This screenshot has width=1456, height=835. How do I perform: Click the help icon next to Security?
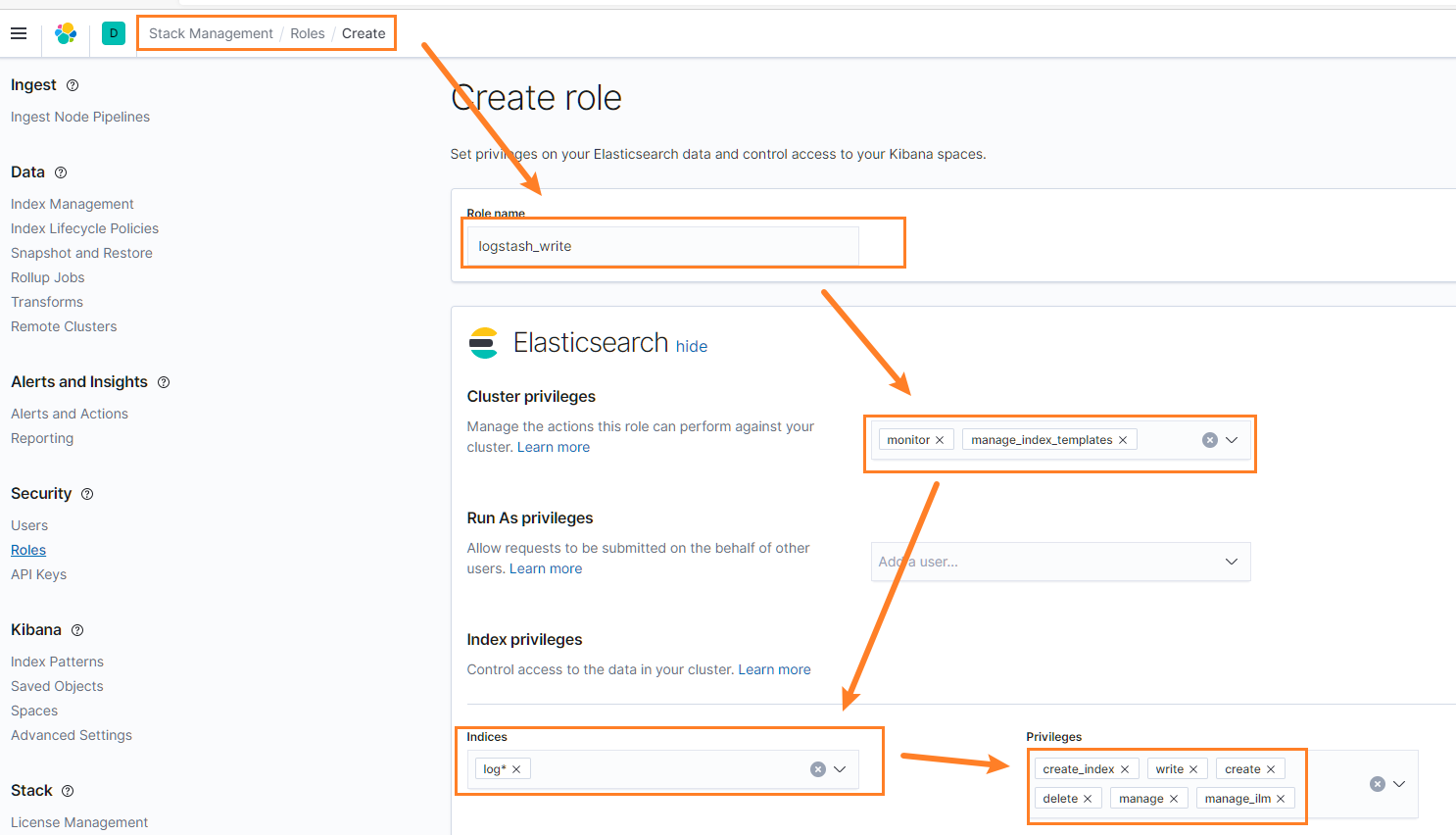87,494
